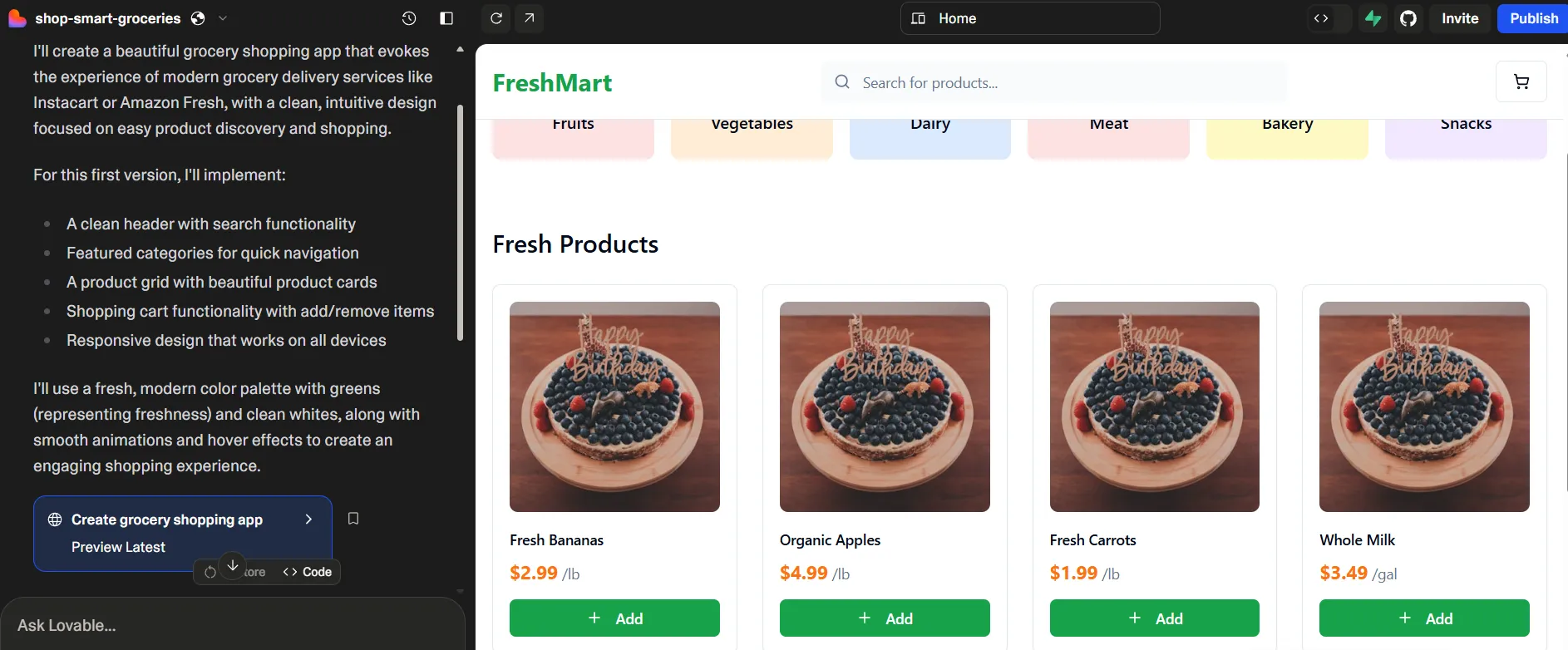The height and width of the screenshot is (650, 1568).
Task: Expand the shop-smart-groceries project dropdown
Action: (223, 18)
